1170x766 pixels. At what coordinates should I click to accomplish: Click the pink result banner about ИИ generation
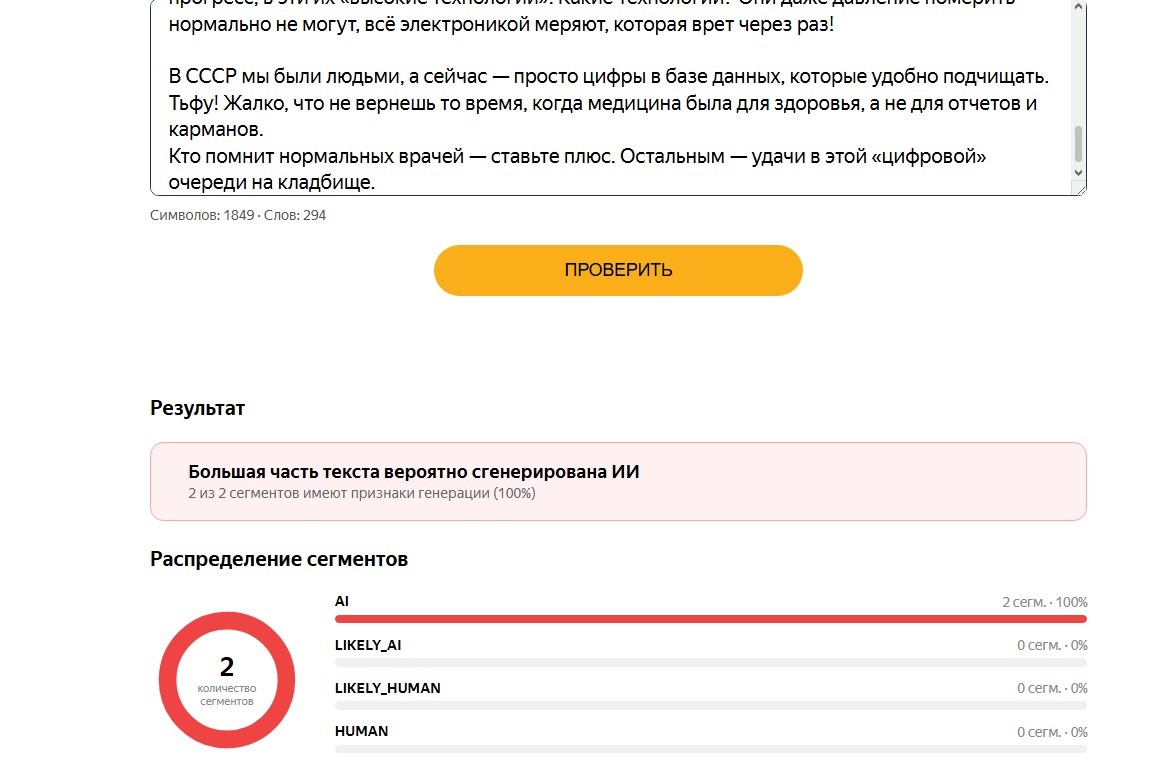618,481
